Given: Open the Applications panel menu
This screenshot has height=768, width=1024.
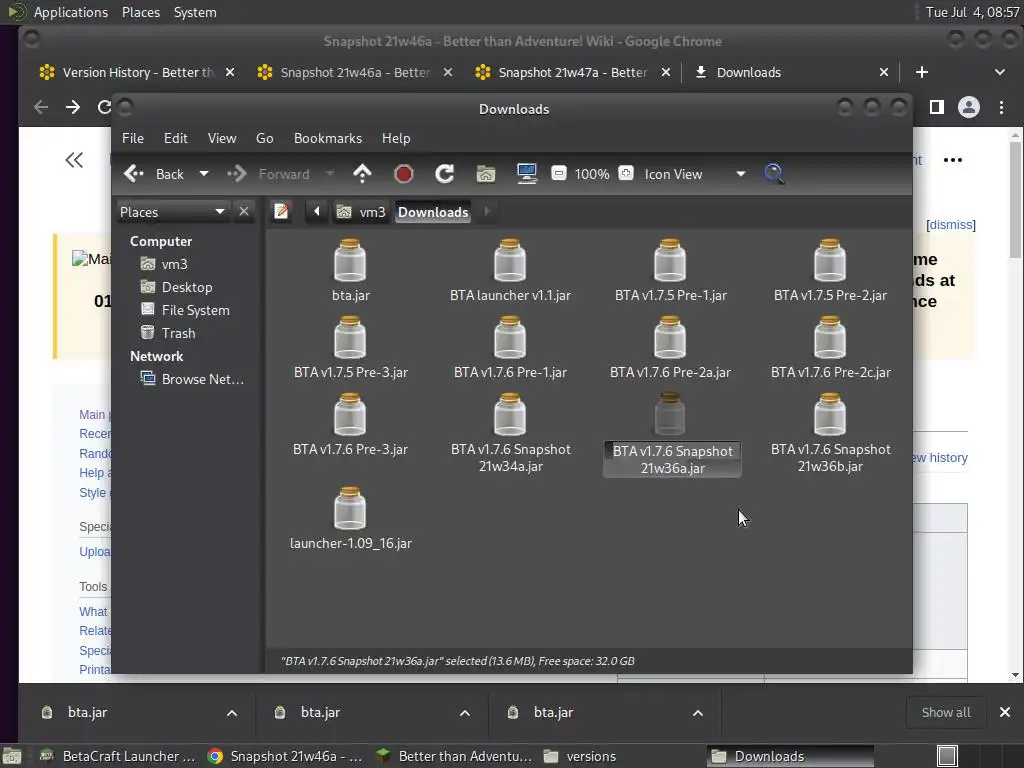Looking at the screenshot, I should tap(71, 12).
